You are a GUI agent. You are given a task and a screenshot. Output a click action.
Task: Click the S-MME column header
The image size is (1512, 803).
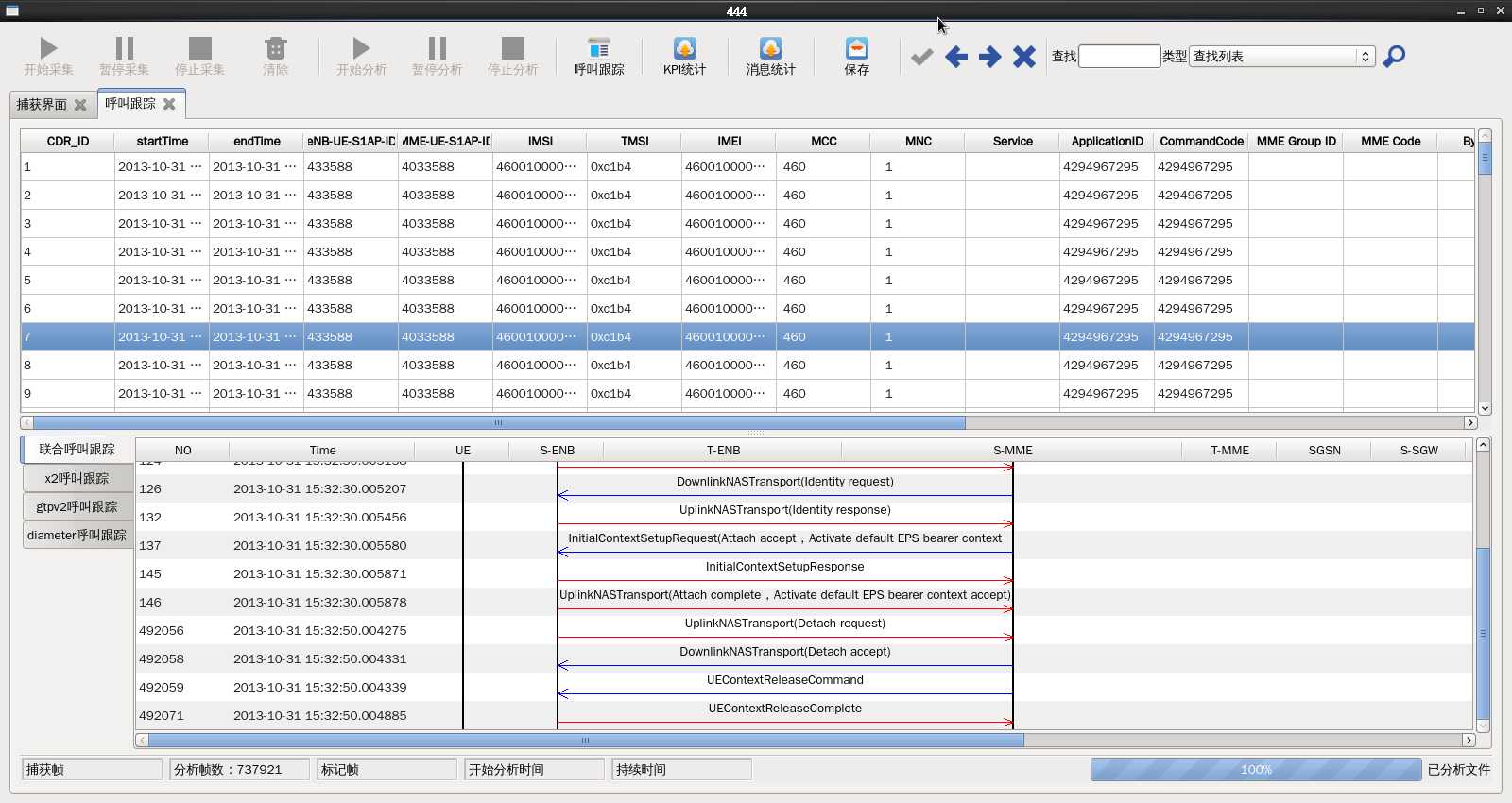[x=1012, y=450]
